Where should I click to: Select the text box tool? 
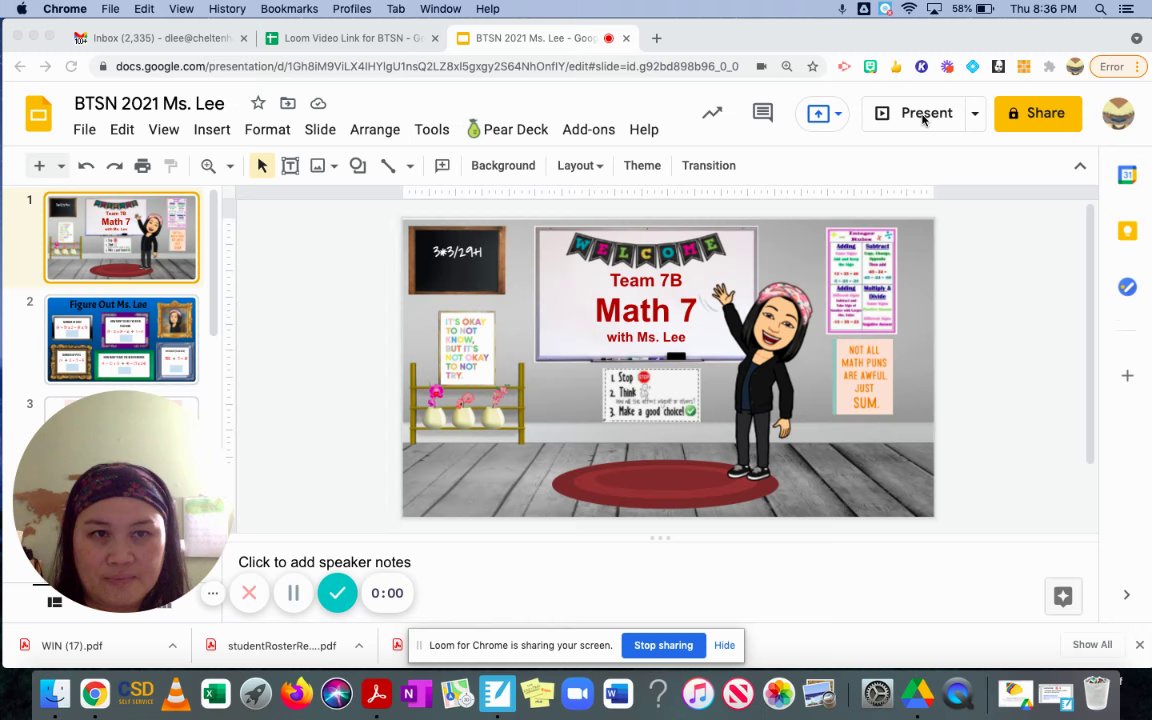point(290,166)
